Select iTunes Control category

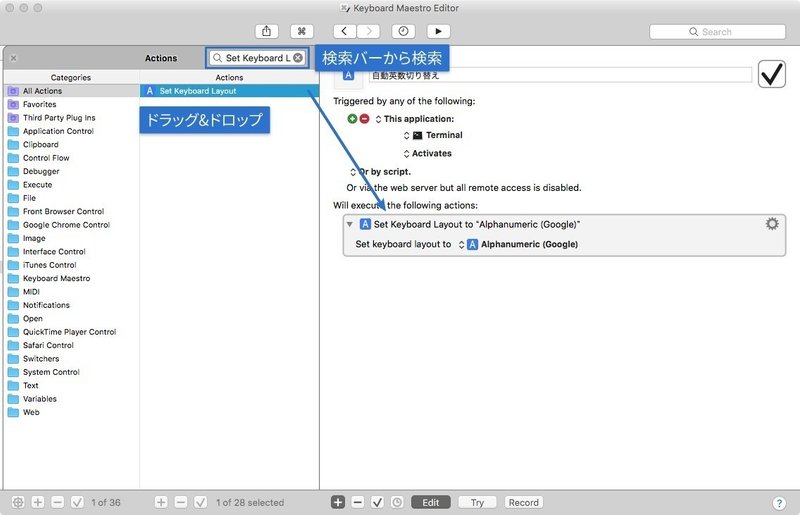(72, 265)
